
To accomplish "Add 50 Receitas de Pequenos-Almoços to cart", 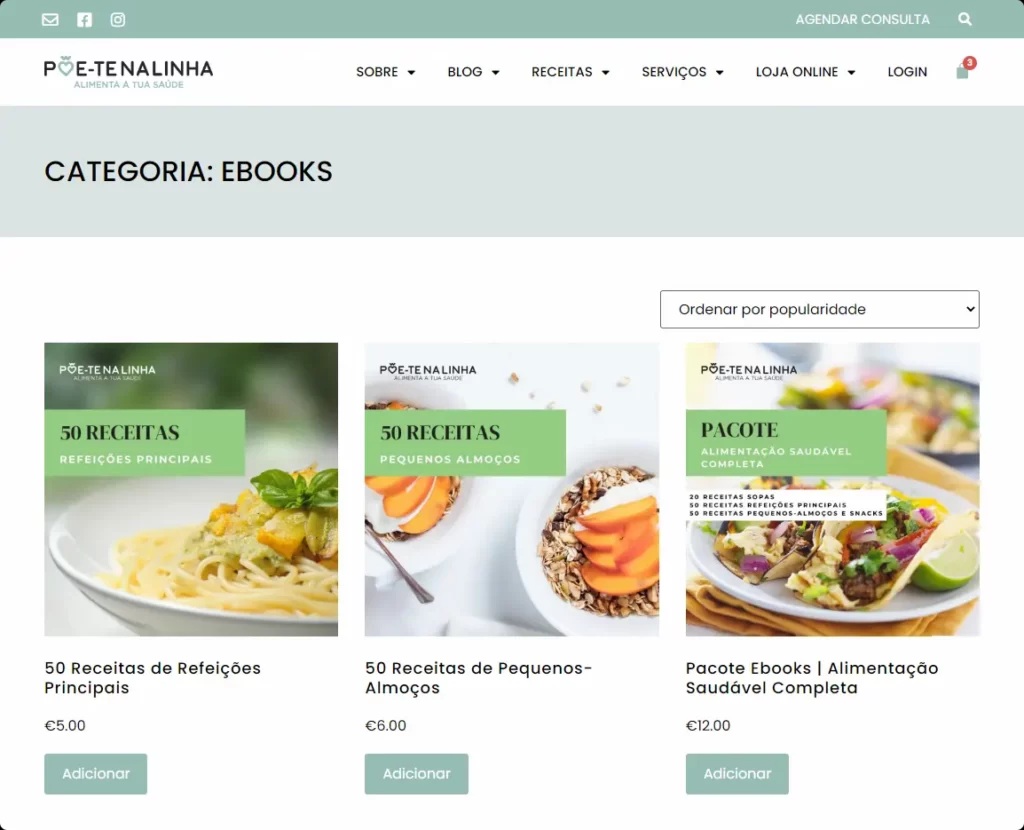I will 416,774.
